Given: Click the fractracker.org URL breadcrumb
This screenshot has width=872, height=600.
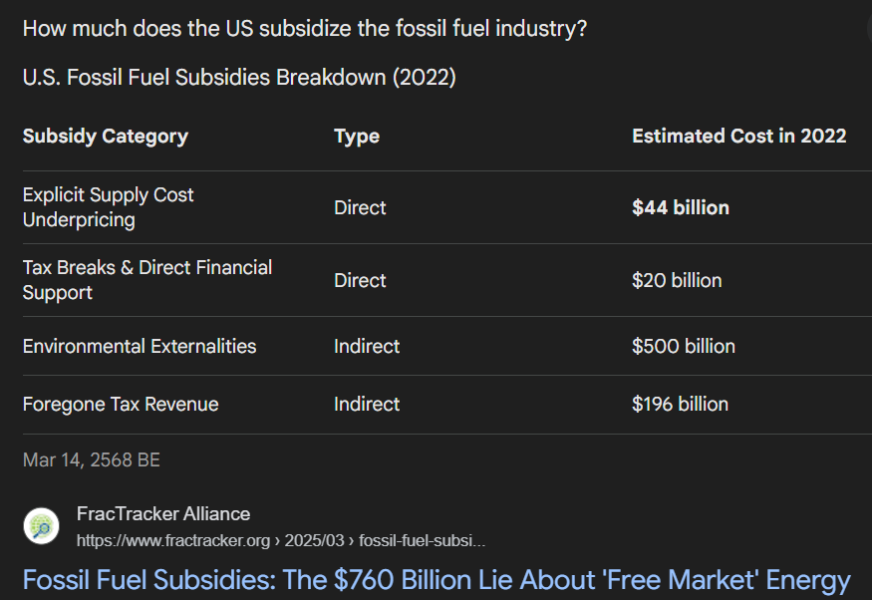Looking at the screenshot, I should click(281, 540).
